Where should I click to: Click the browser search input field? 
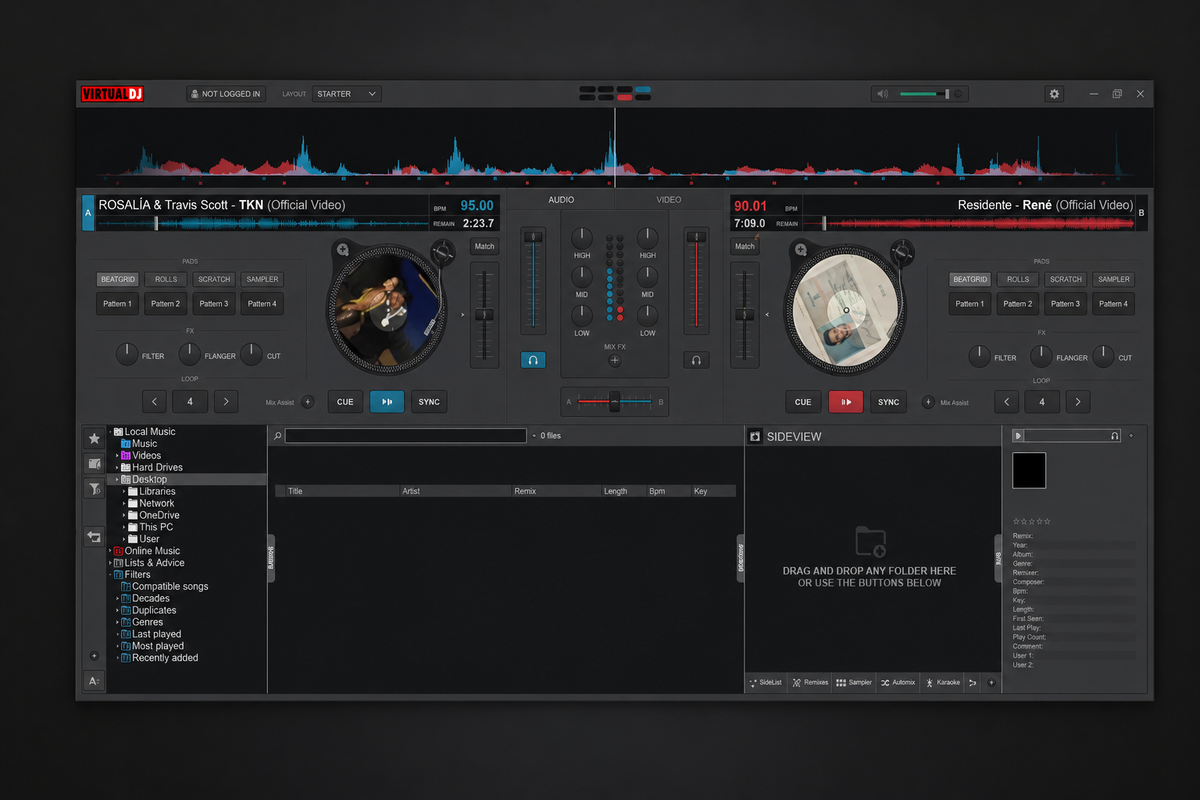tap(406, 436)
